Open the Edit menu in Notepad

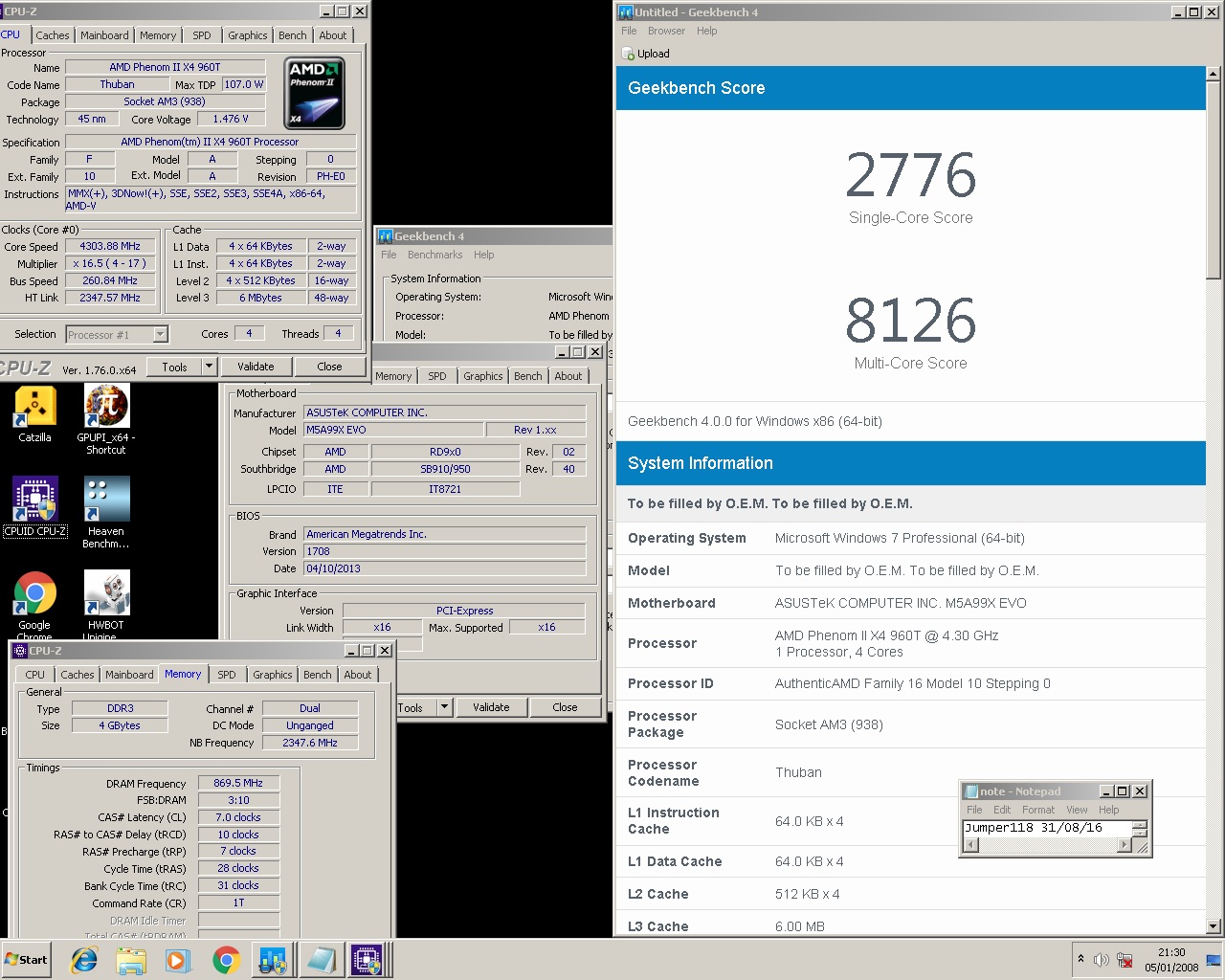pos(1001,810)
